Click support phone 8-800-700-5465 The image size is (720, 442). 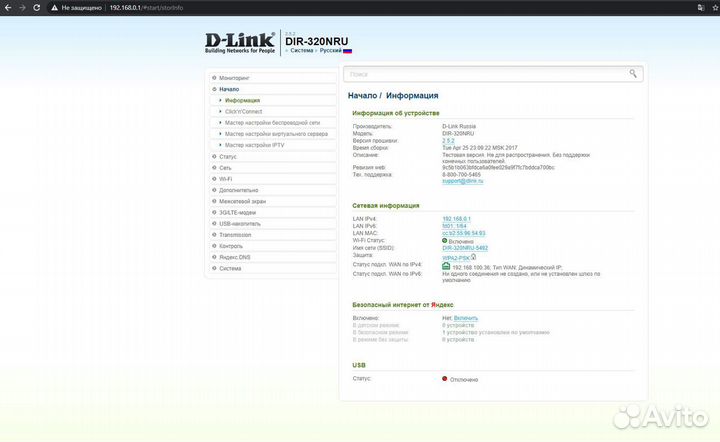click(461, 174)
